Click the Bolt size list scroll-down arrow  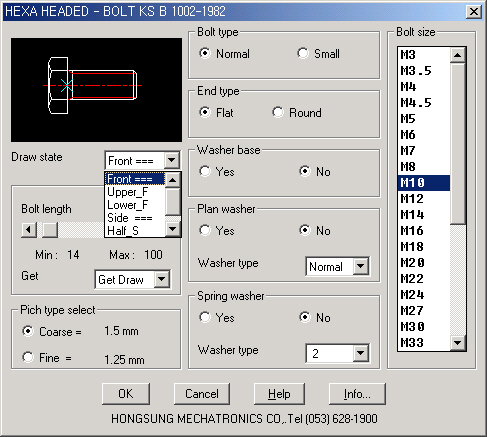(x=458, y=342)
